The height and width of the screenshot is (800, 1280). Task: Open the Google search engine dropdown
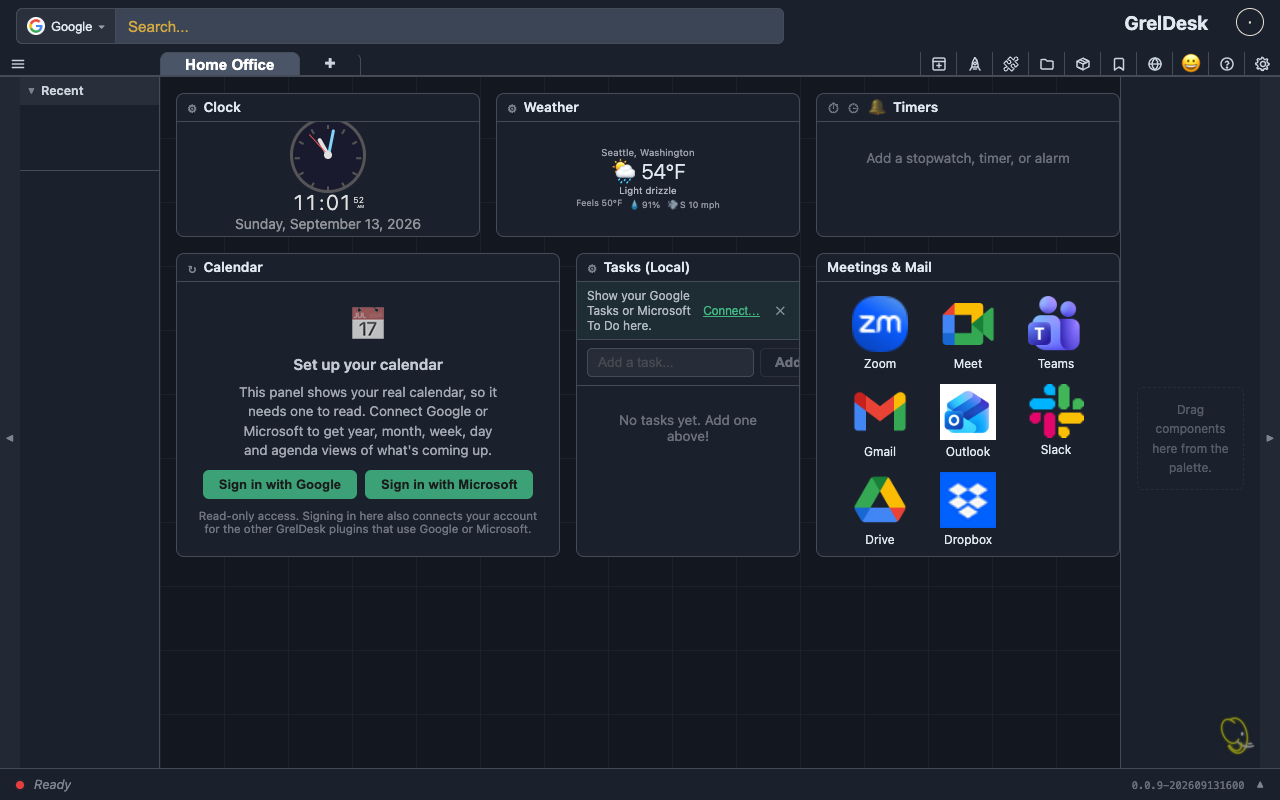66,26
